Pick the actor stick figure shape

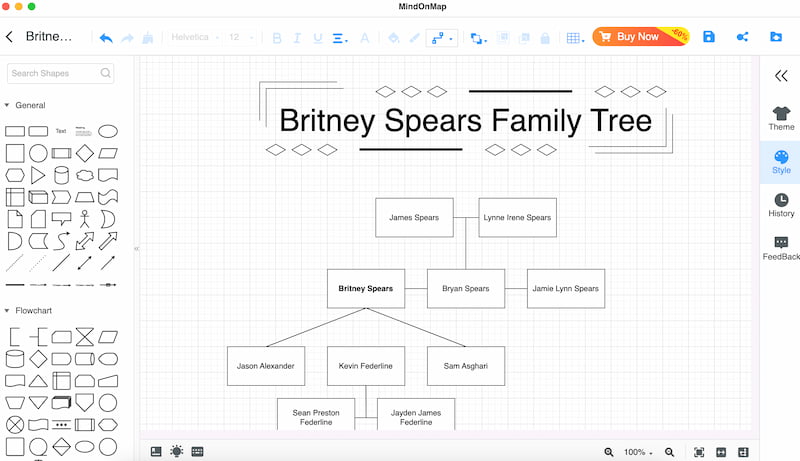point(85,219)
